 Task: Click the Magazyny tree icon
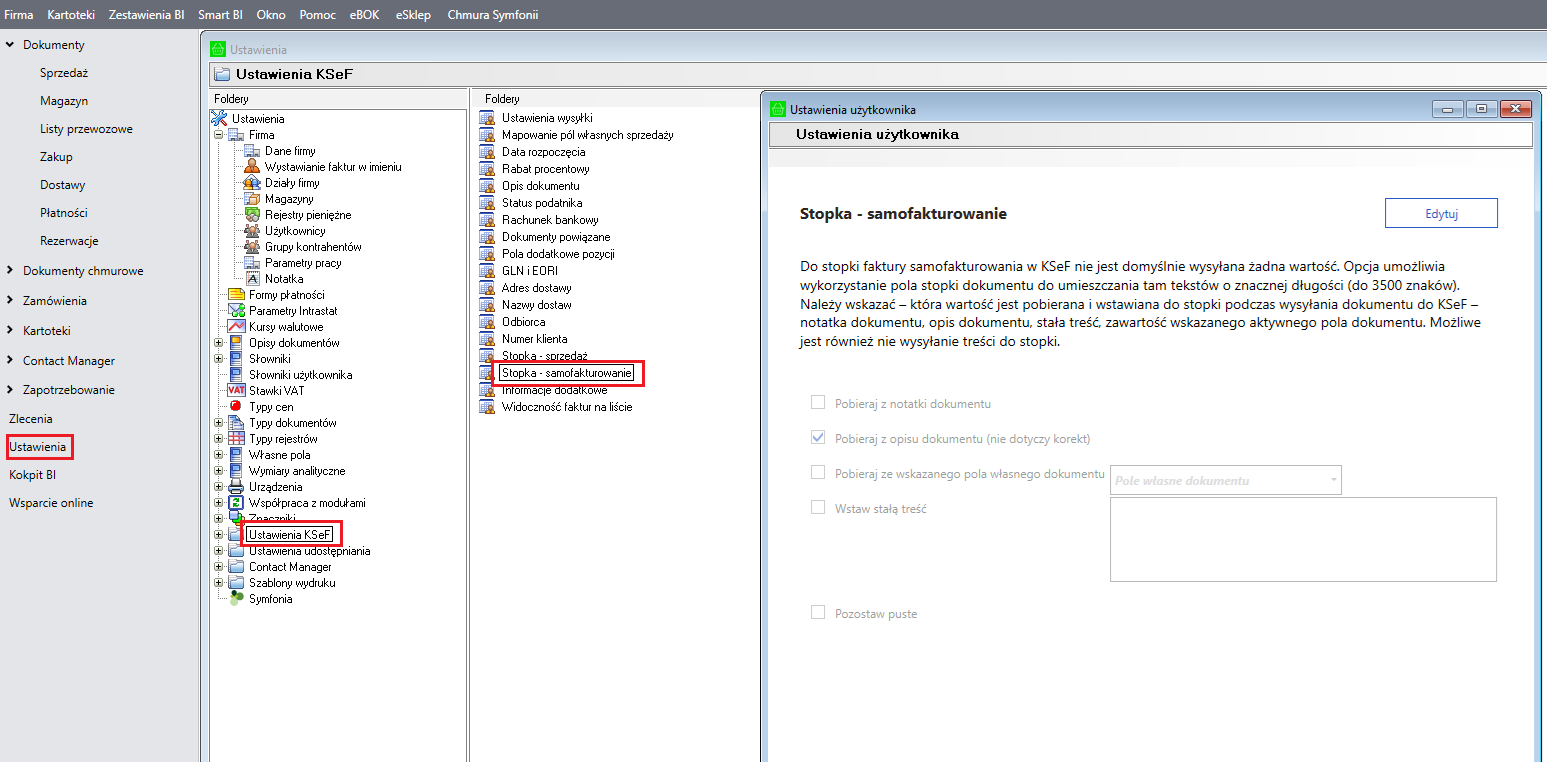tap(252, 199)
